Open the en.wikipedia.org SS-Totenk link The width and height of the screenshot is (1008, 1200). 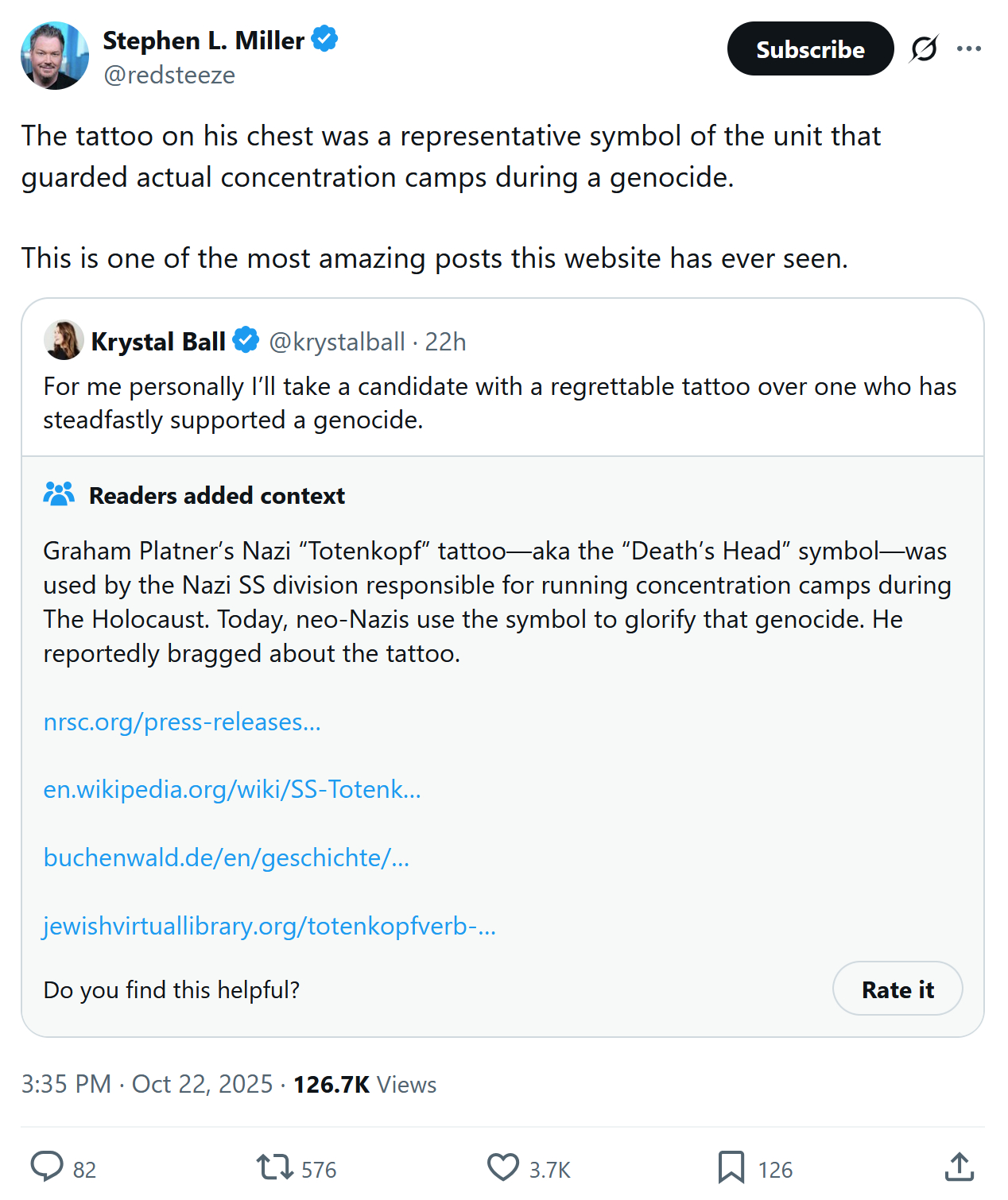coord(232,789)
